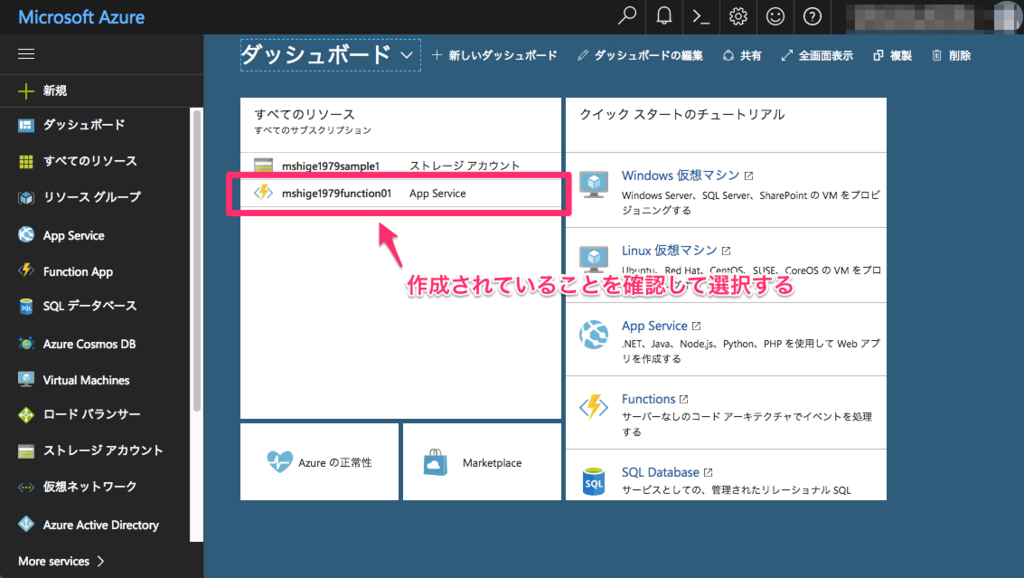
Task: Click the sidebar vertical scrollbar
Action: coord(197,261)
